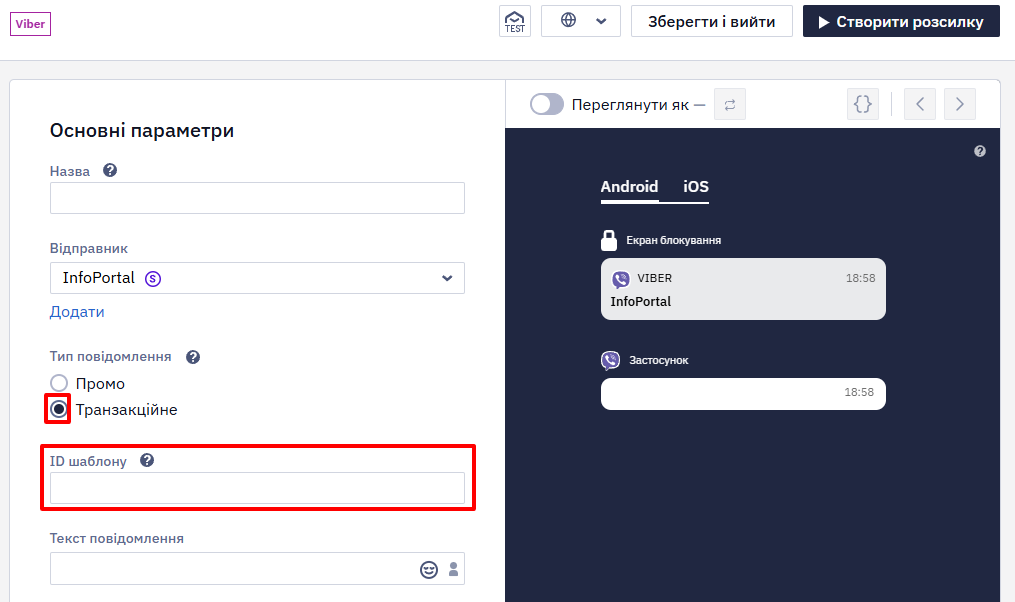This screenshot has width=1015, height=602.
Task: Click the InfoPortal text in notification
Action: [640, 302]
